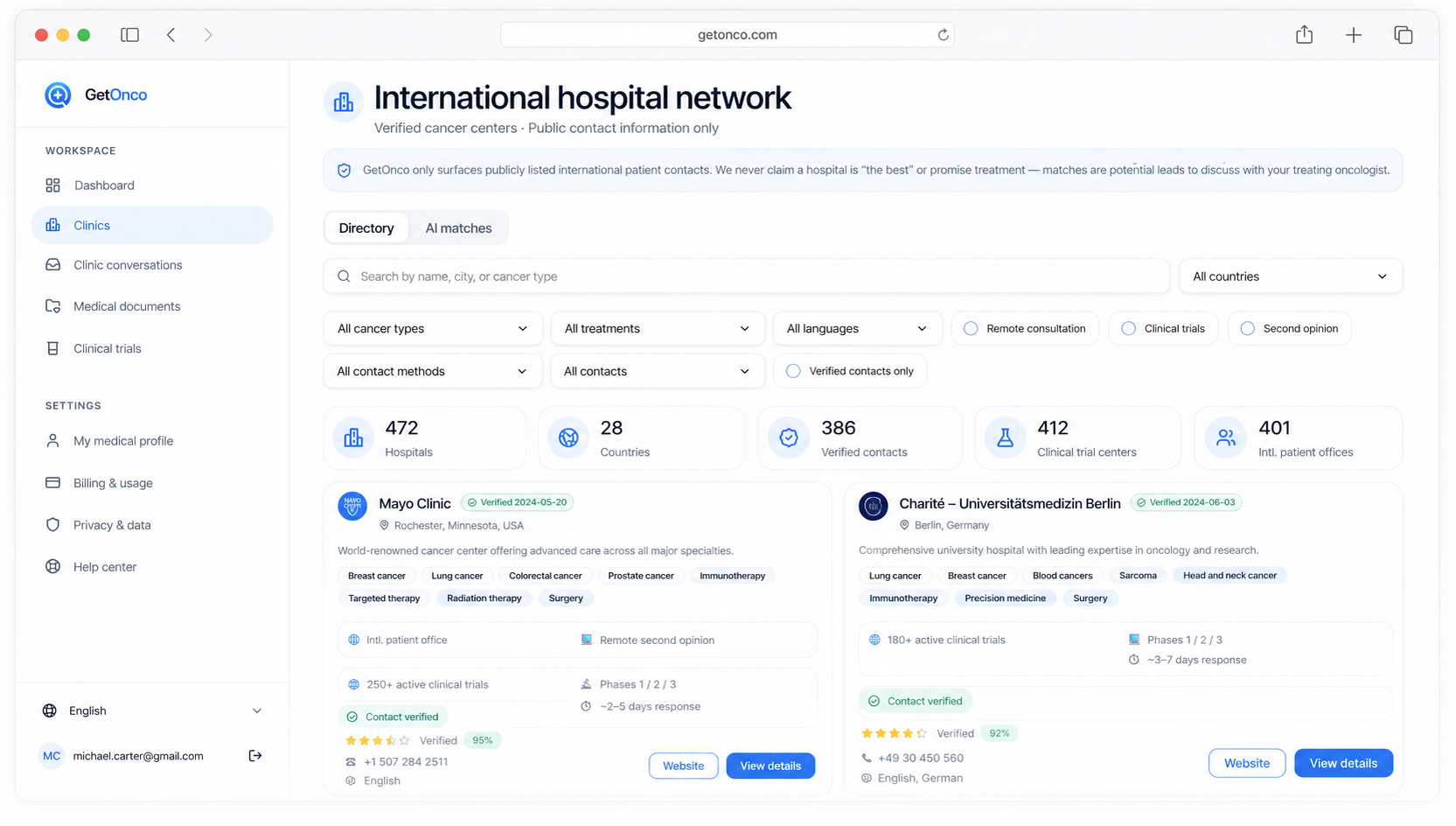
Task: Open the All cancer types dropdown
Action: coord(433,329)
